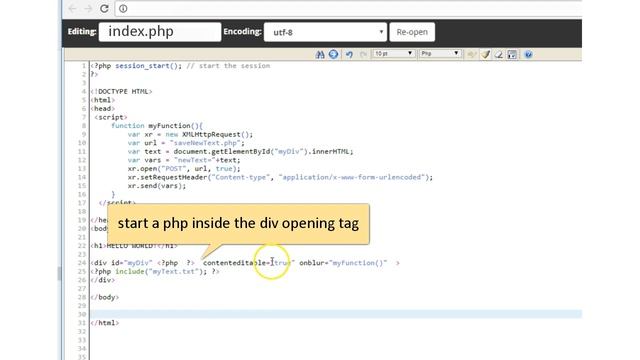640x360 pixels.
Task: Click the site info icon in address bar
Action: [123, 8]
